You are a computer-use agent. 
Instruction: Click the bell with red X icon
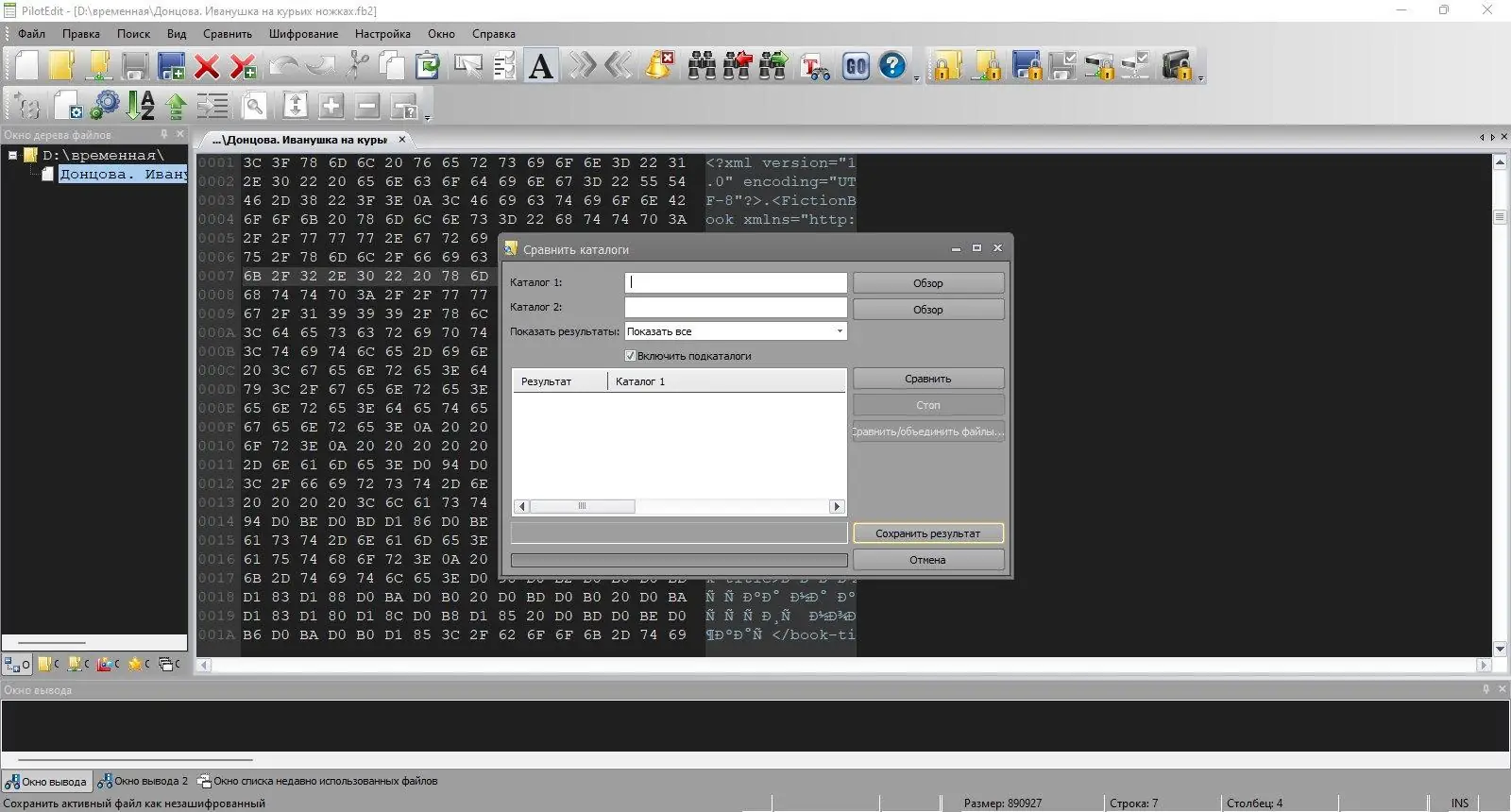pos(660,66)
